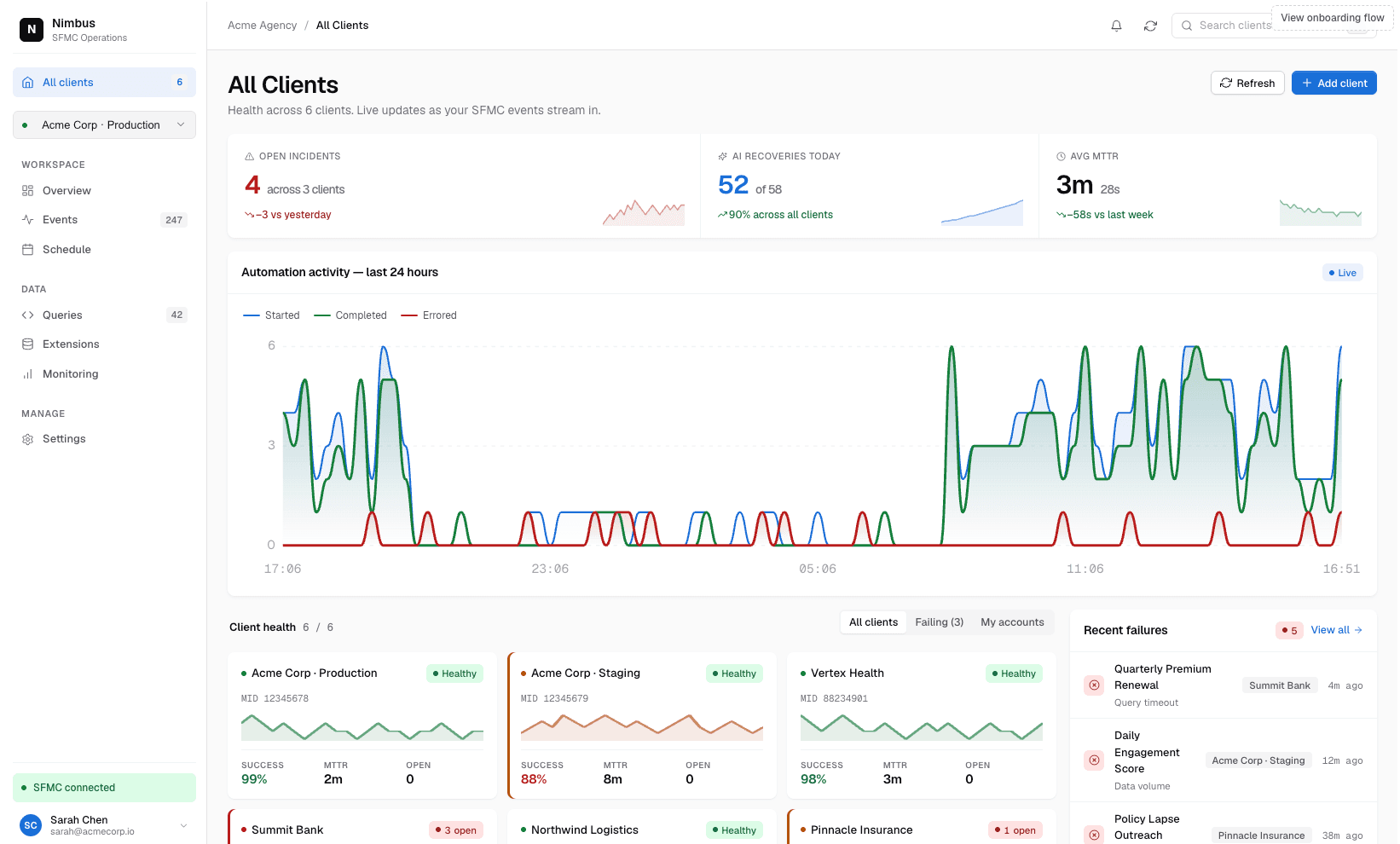Screen dimensions: 1400x844
Task: Click the AI Recoveries sparkline chart
Action: click(982, 212)
